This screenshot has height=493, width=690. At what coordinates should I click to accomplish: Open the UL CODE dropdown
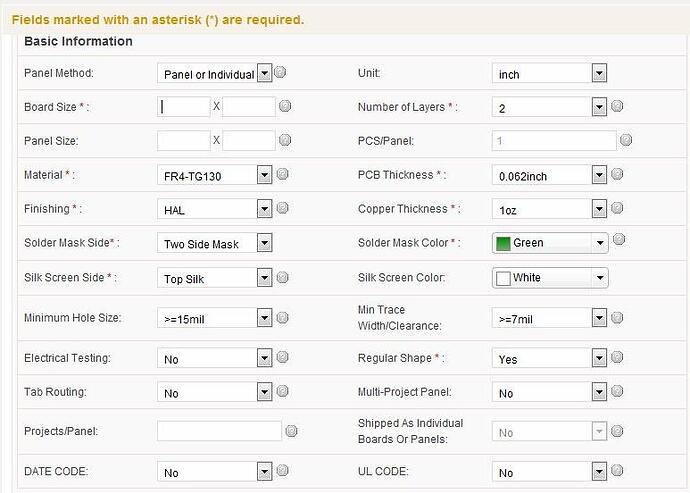(550, 471)
